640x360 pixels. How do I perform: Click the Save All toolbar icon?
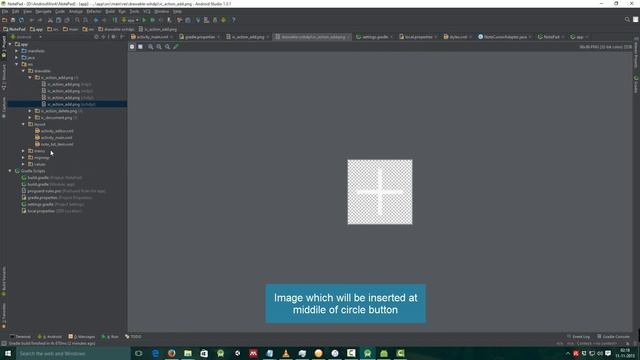click(x=13, y=20)
